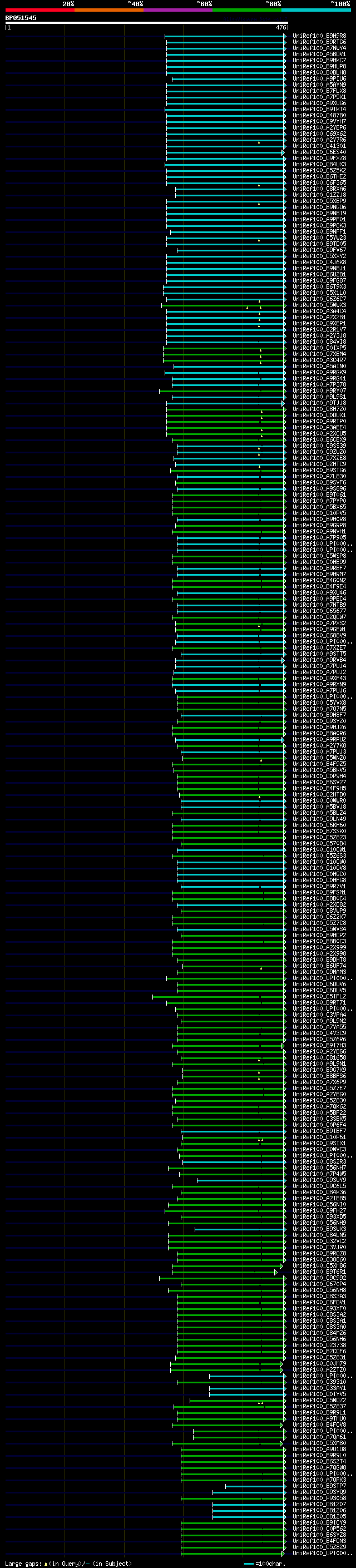
Task: Click the cyan alignment bar for UniRef100_Q0WWR0
Action: pos(233,800)
